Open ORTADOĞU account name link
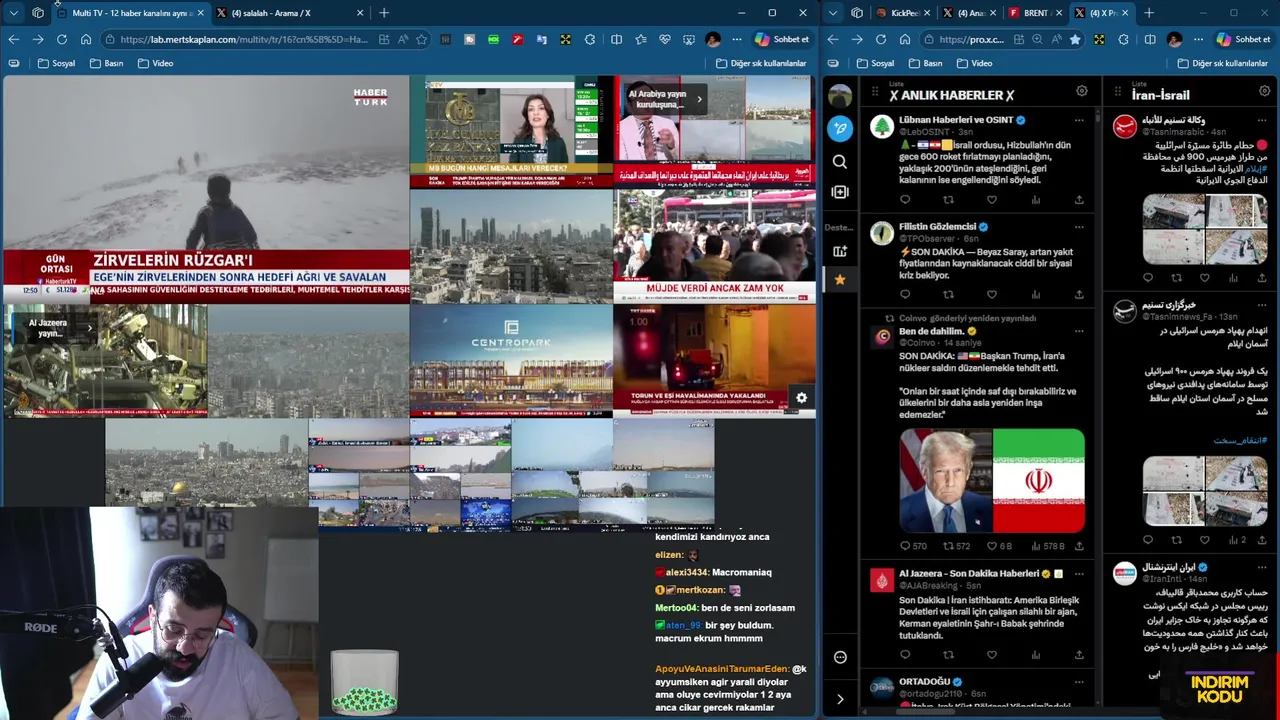Viewport: 1280px width, 720px height. click(x=924, y=681)
